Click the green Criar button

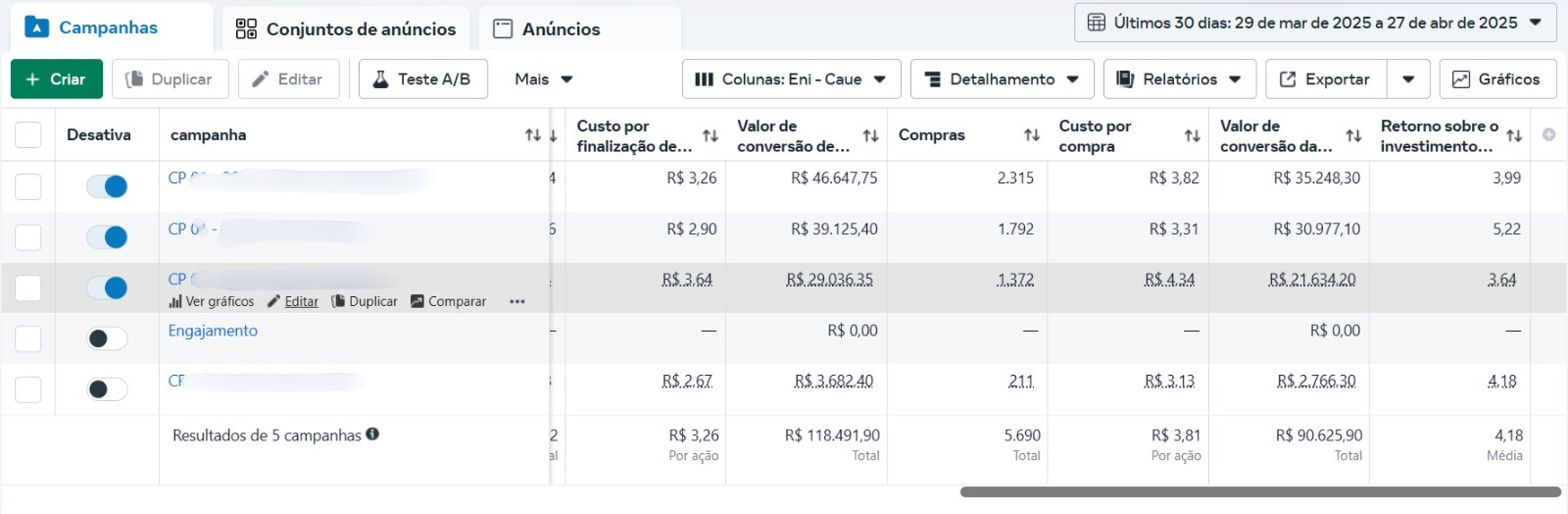[57, 79]
